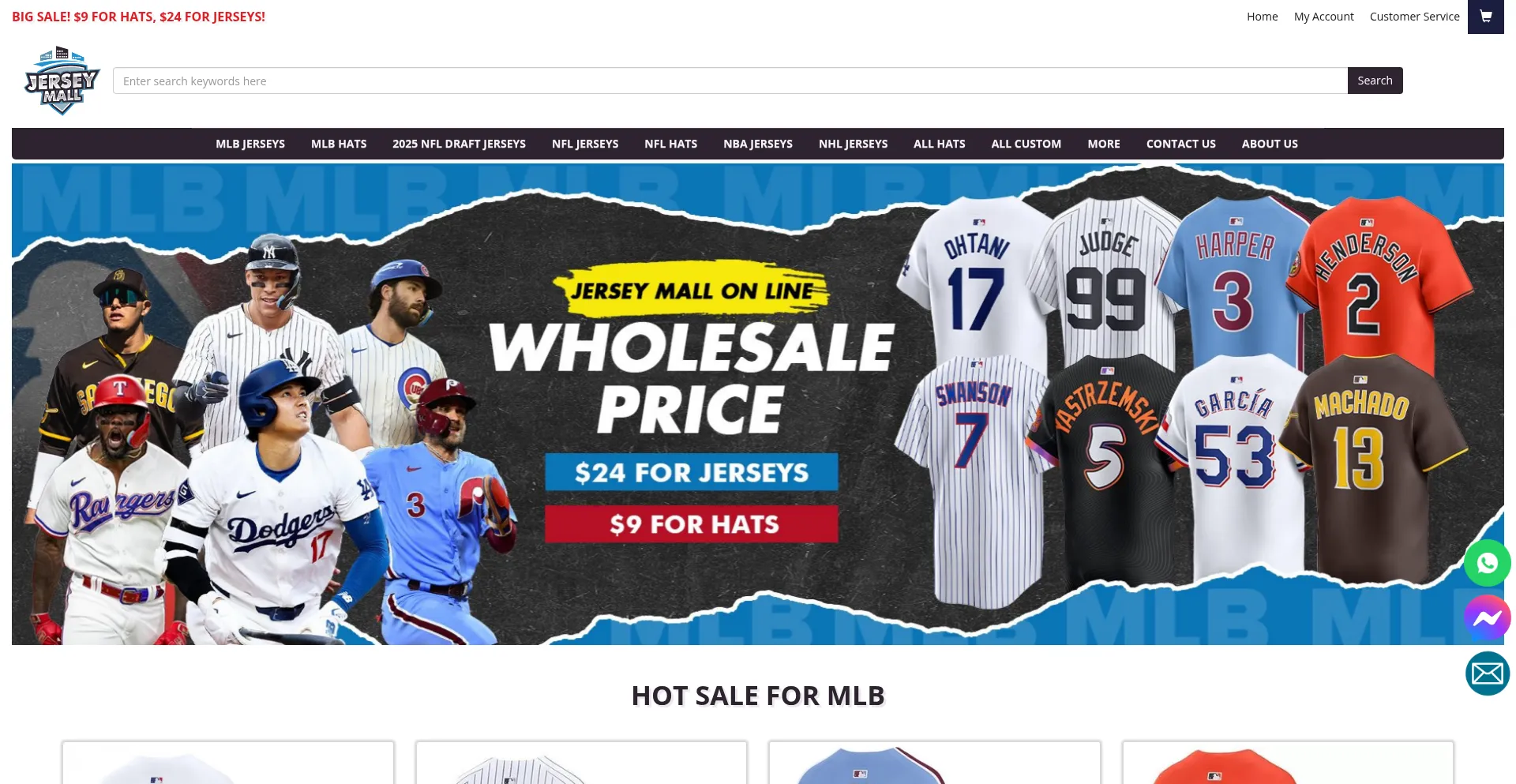The height and width of the screenshot is (784, 1516).
Task: Click the Search button
Action: pos(1375,81)
